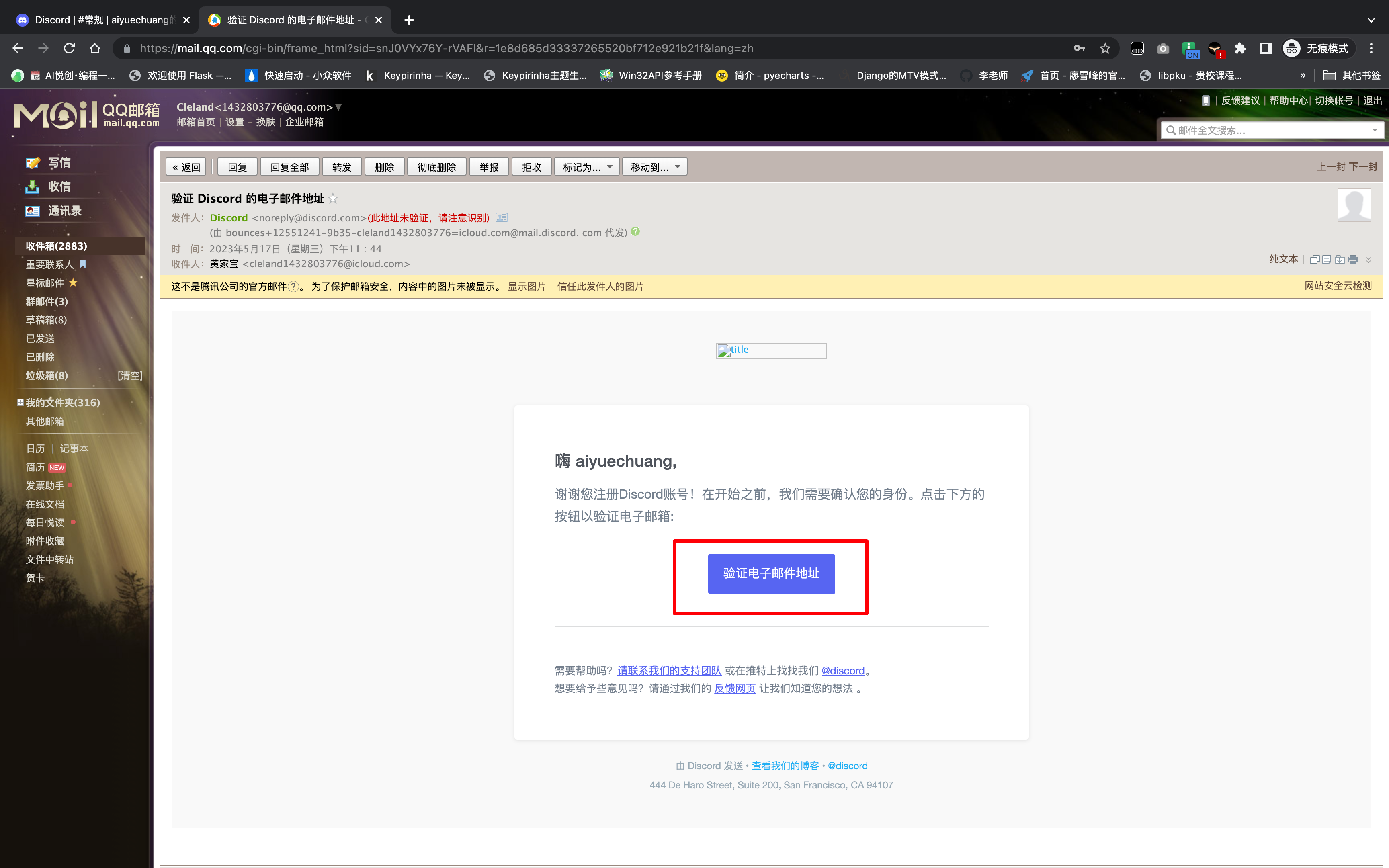Toggle Chrome side panel
The height and width of the screenshot is (868, 1389).
tap(1266, 48)
